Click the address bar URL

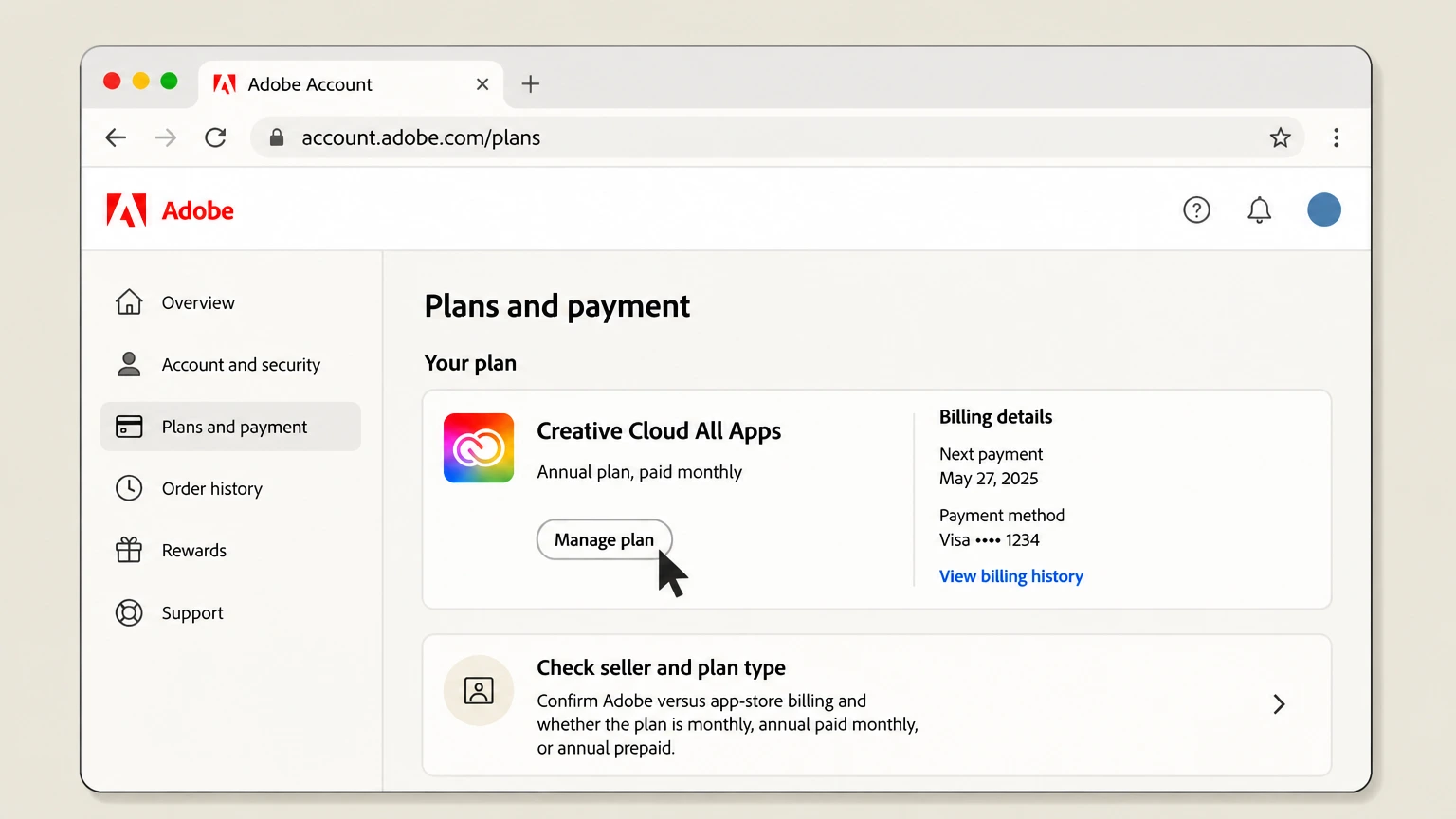[x=421, y=137]
